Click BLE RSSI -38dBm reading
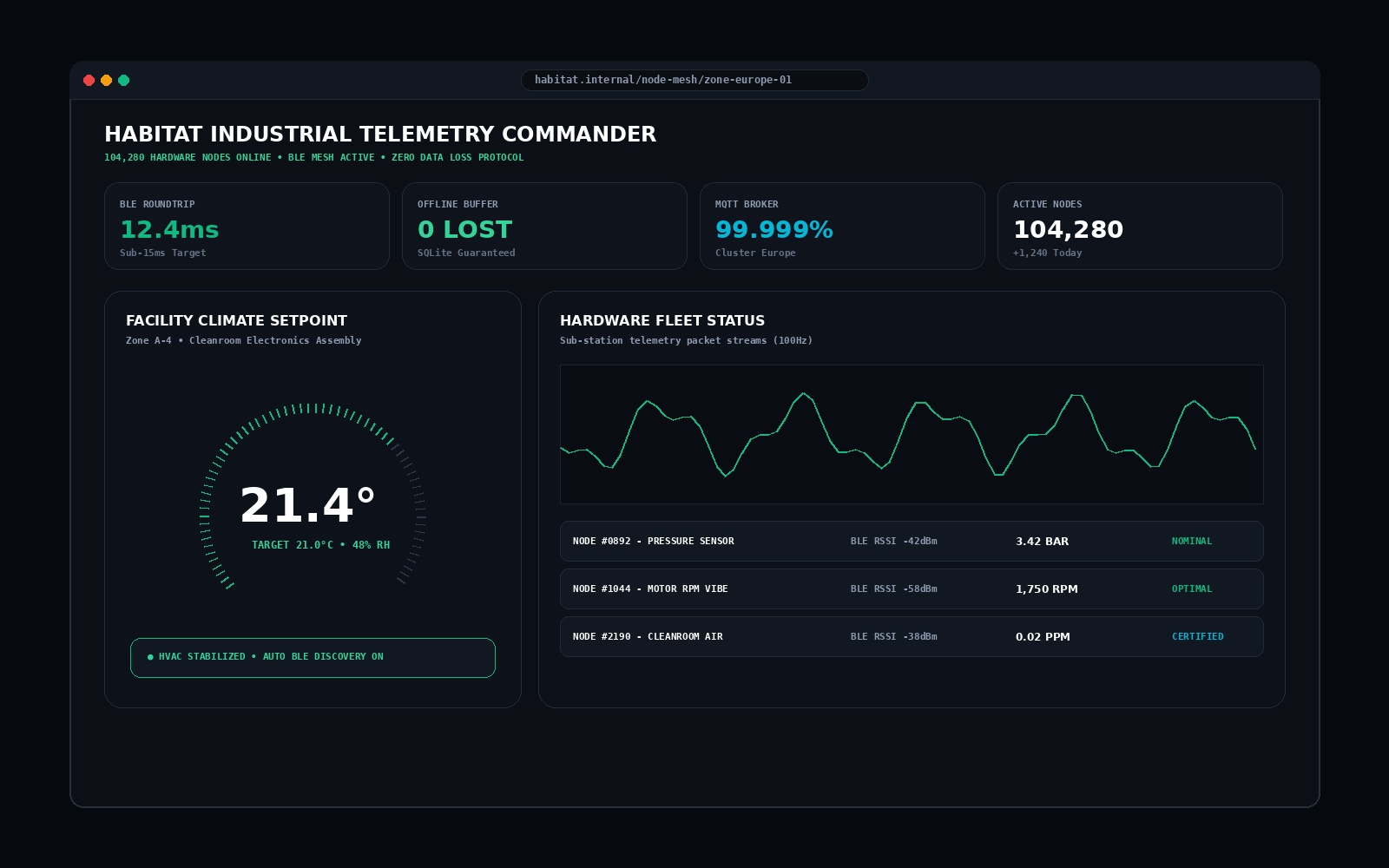The width and height of the screenshot is (1389, 868). tap(894, 637)
